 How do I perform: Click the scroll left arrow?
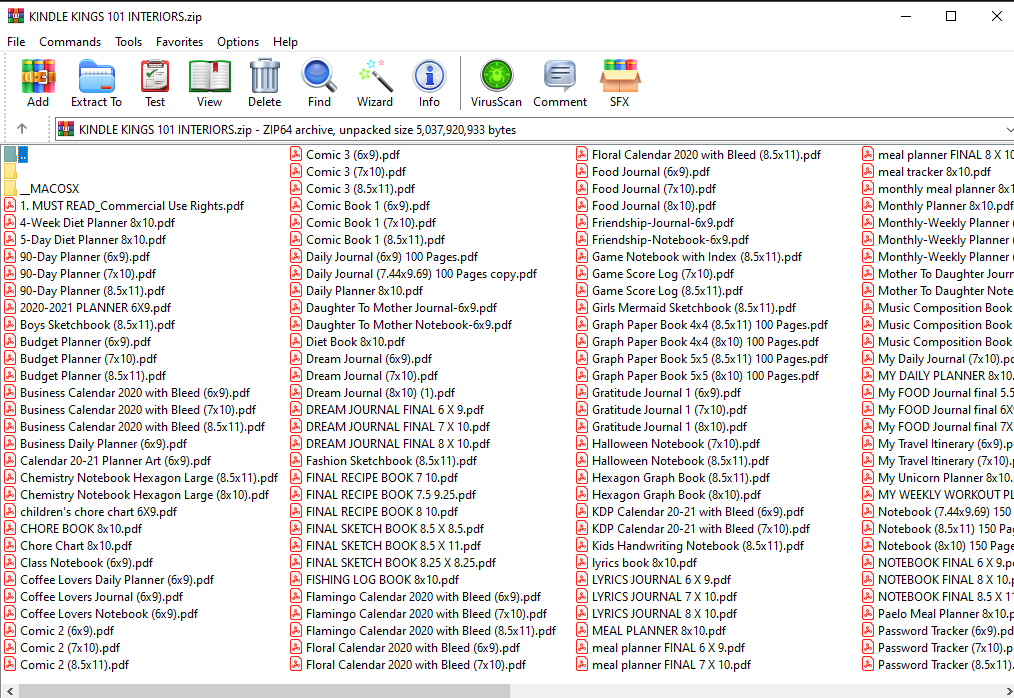(9, 691)
